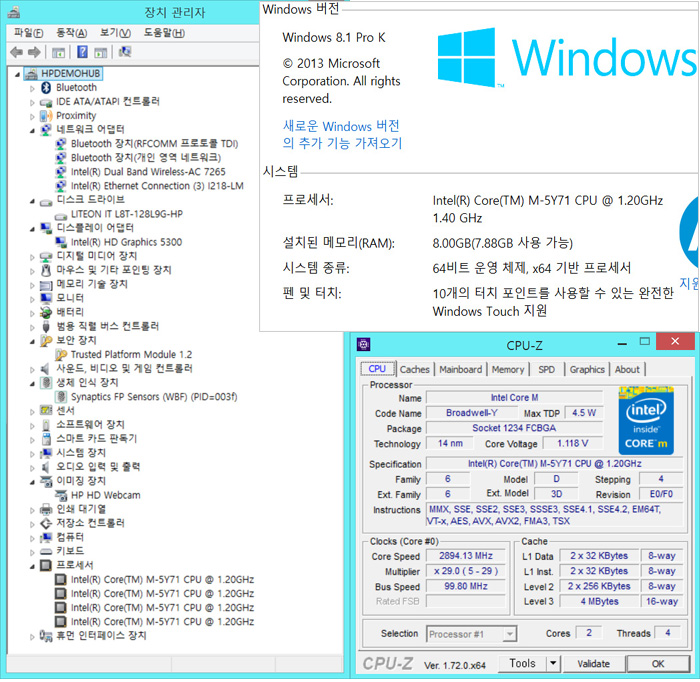The image size is (700, 682).
Task: Select Intel(R) HD Graphics 5300 adapter
Action: [x=126, y=242]
